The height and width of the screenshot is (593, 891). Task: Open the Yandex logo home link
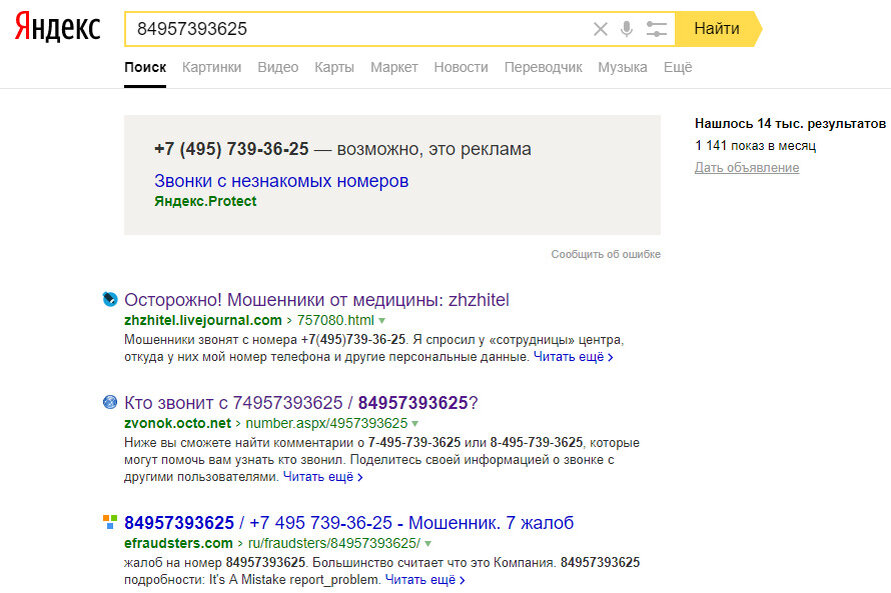point(57,27)
